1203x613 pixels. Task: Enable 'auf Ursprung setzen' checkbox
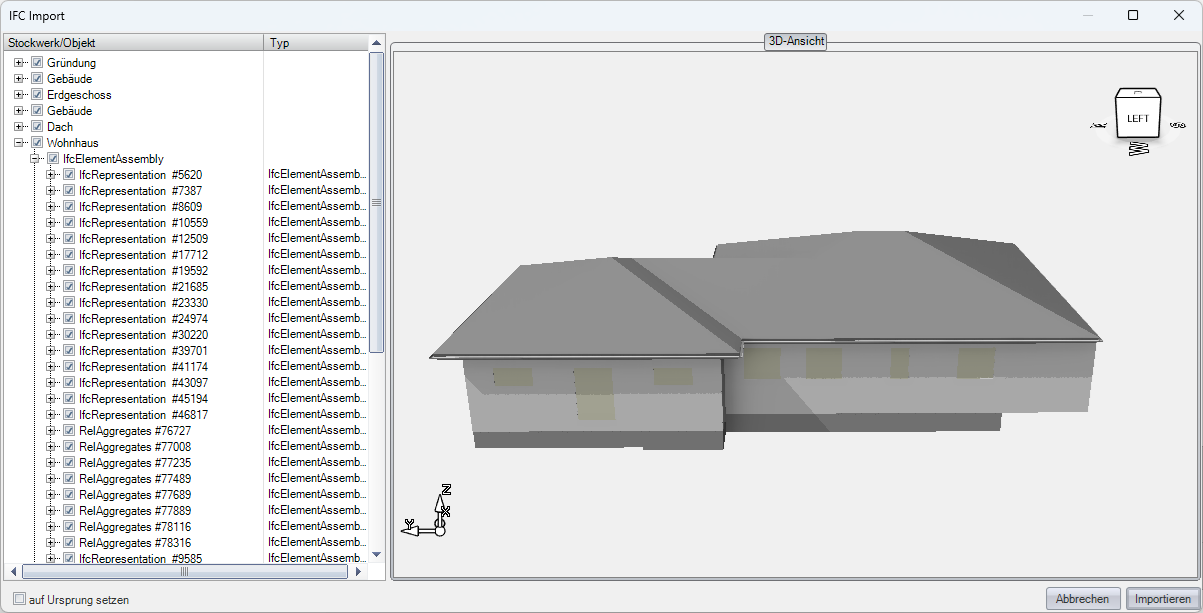coord(19,600)
